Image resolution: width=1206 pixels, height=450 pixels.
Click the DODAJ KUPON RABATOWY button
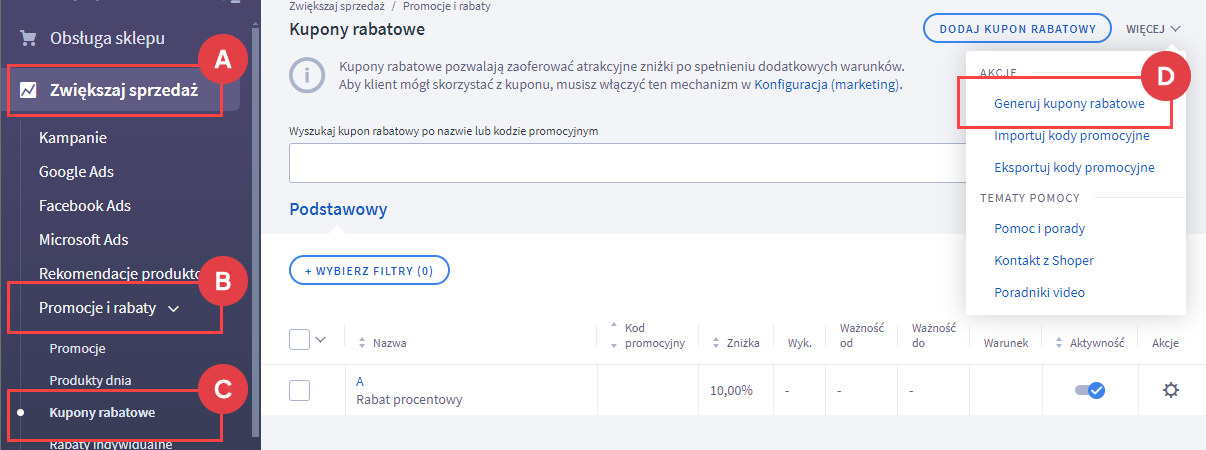(x=1018, y=29)
